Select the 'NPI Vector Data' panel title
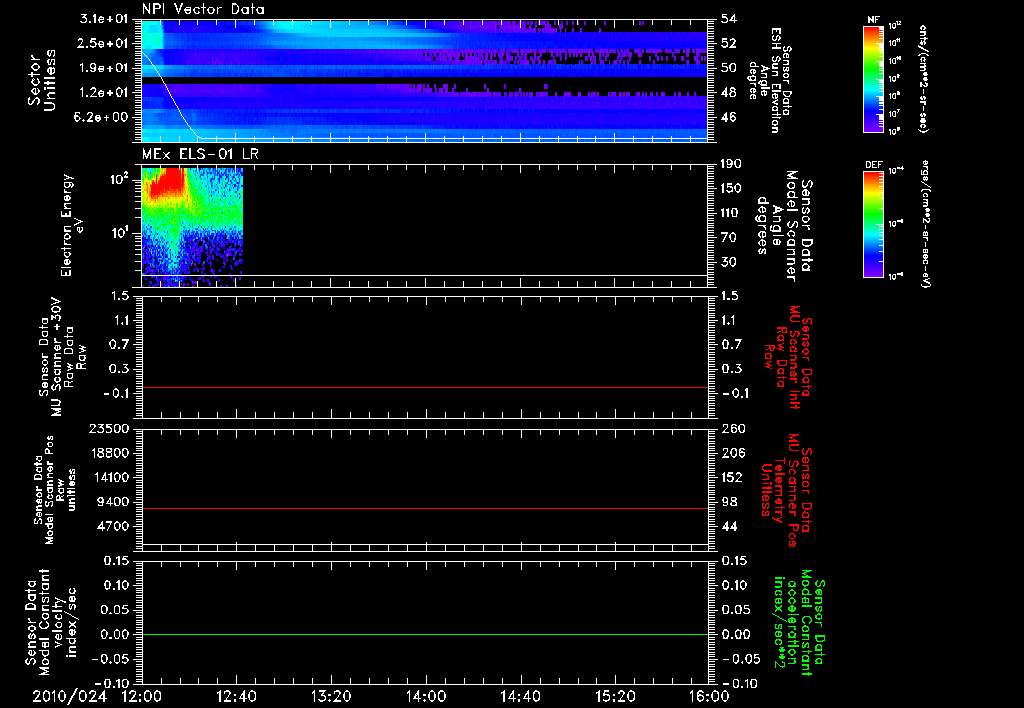Image resolution: width=1024 pixels, height=708 pixels. [x=203, y=9]
